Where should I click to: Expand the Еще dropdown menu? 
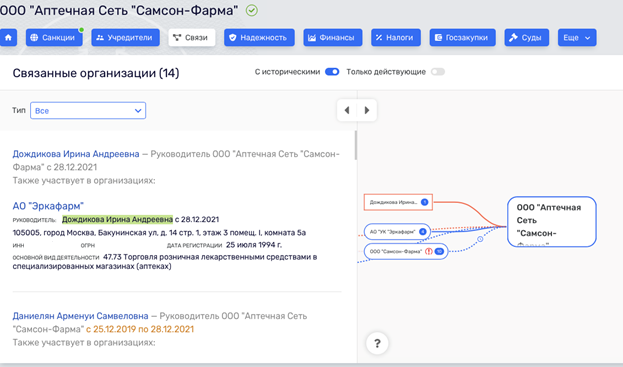click(577, 38)
